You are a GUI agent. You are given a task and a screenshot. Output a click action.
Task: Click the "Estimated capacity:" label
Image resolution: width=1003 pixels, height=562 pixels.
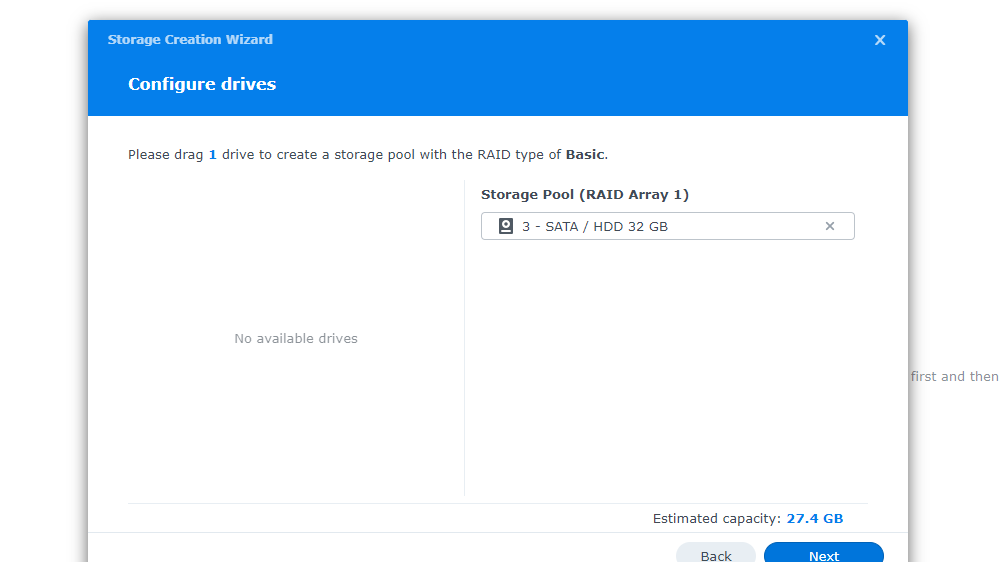pyautogui.click(x=716, y=518)
